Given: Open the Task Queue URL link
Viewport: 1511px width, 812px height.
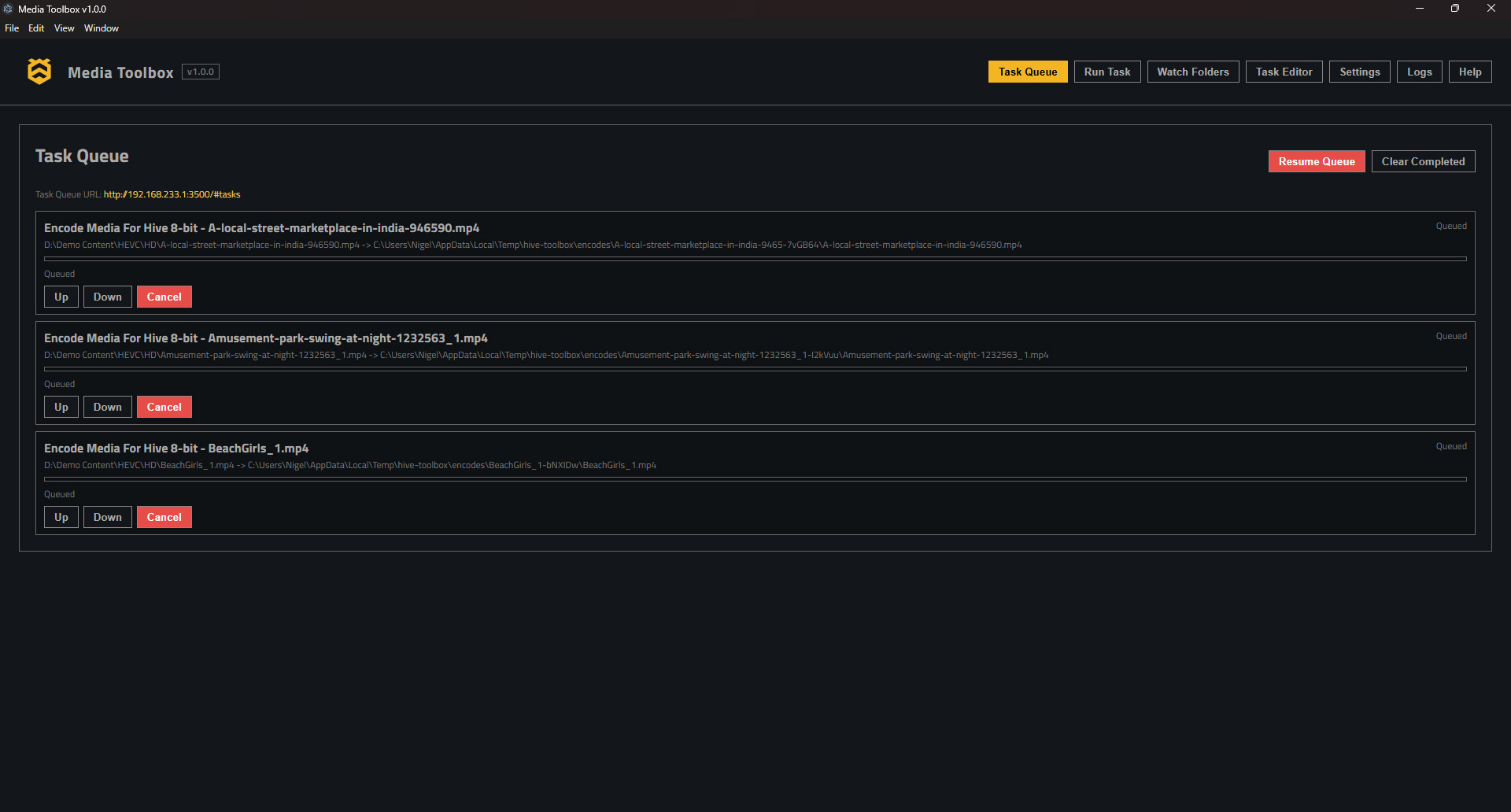Looking at the screenshot, I should tap(172, 194).
